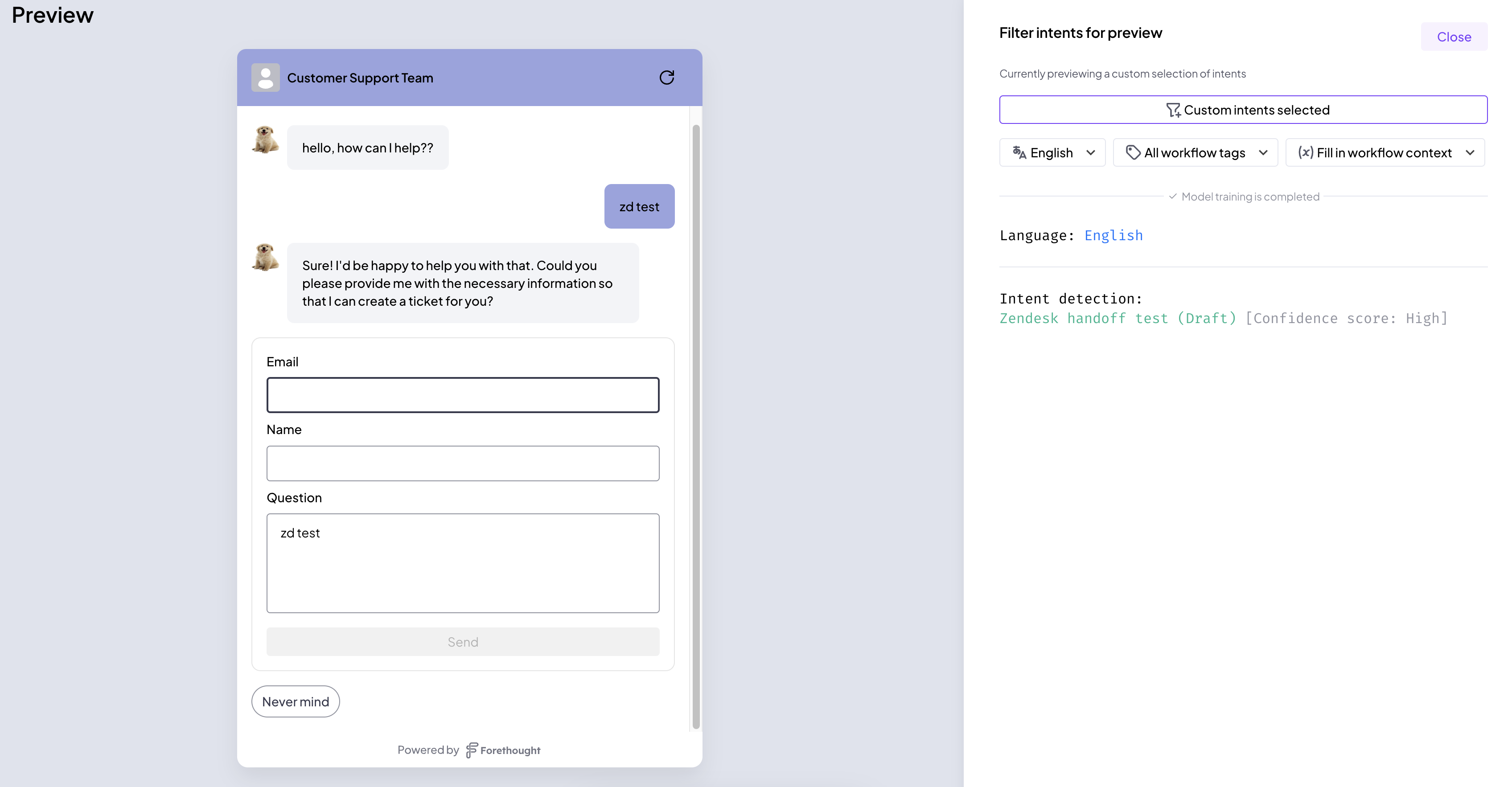1512x787 pixels.
Task: Click the Zendesk handoff test (Draft) intent
Action: coord(1118,318)
